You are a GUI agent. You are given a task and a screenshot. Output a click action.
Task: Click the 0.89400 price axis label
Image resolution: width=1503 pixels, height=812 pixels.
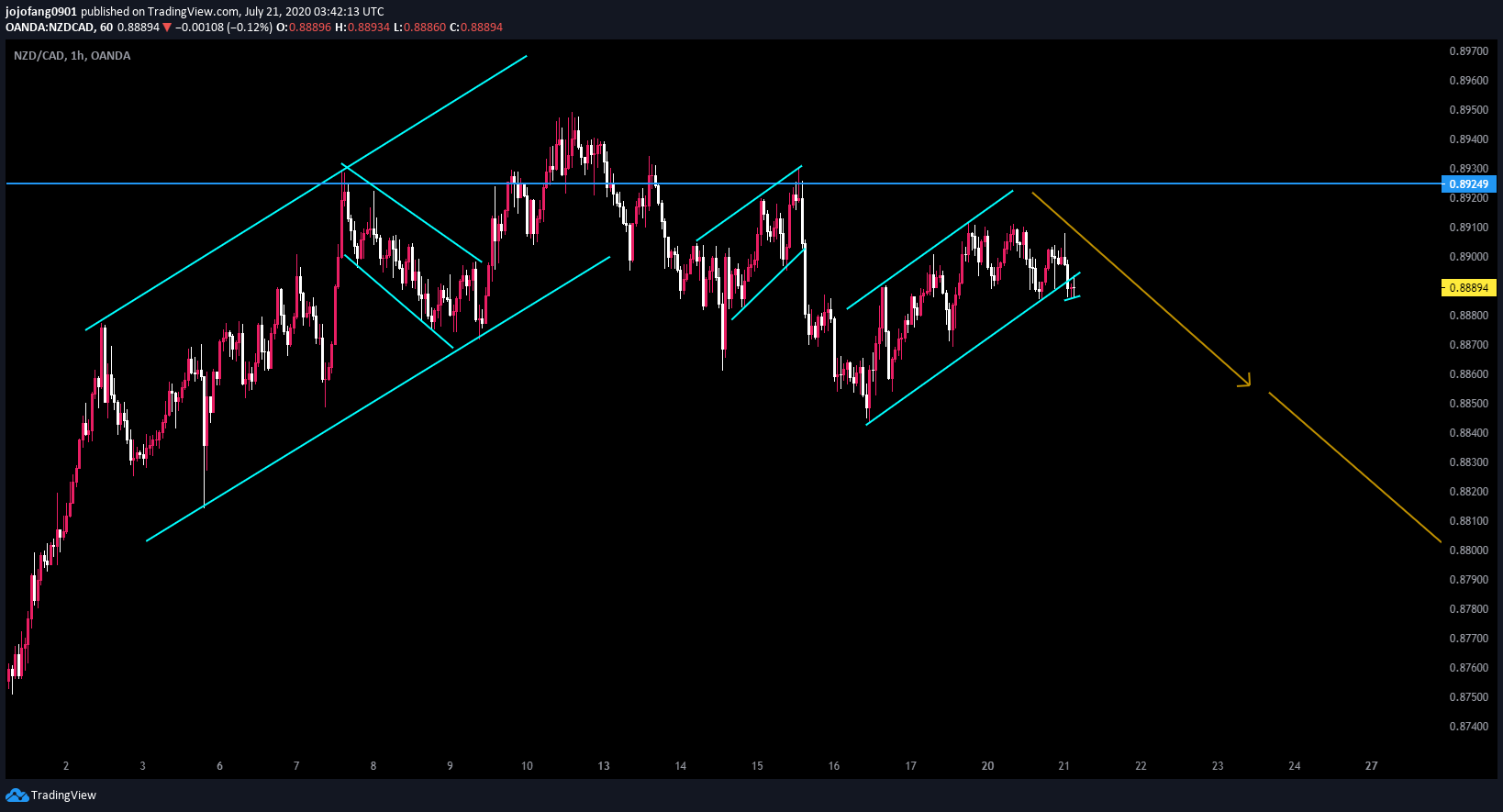1468,139
